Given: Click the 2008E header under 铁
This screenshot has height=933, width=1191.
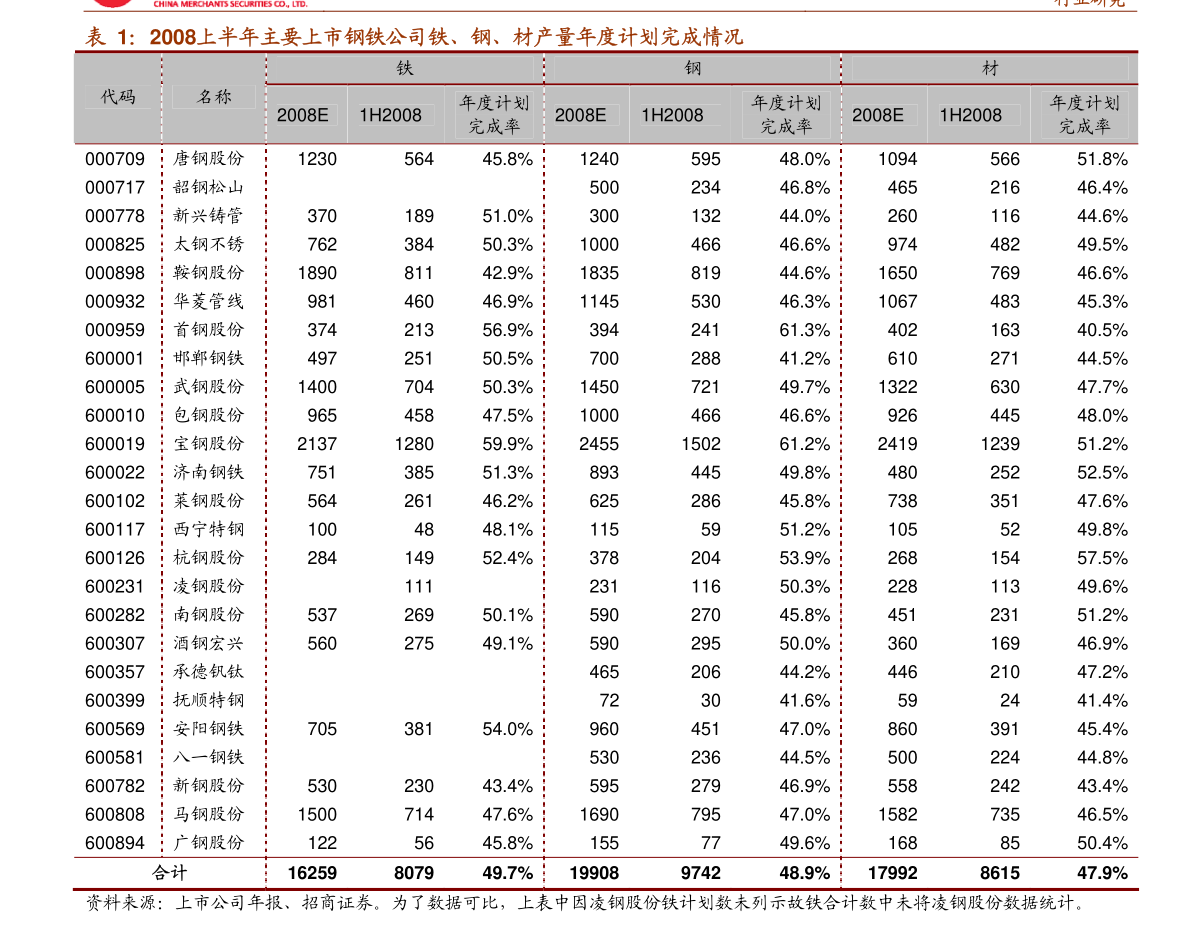Looking at the screenshot, I should (x=302, y=115).
